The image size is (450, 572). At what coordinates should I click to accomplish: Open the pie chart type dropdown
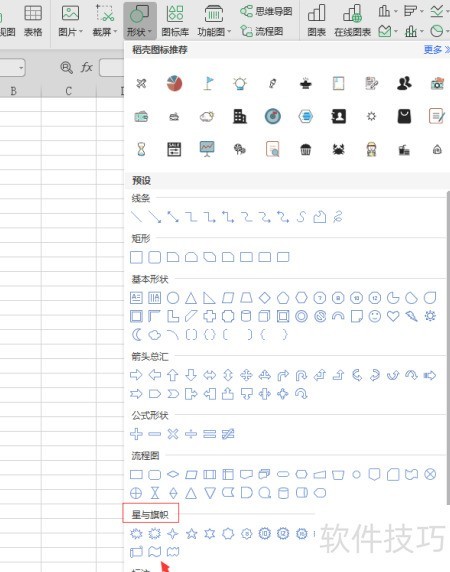439,31
